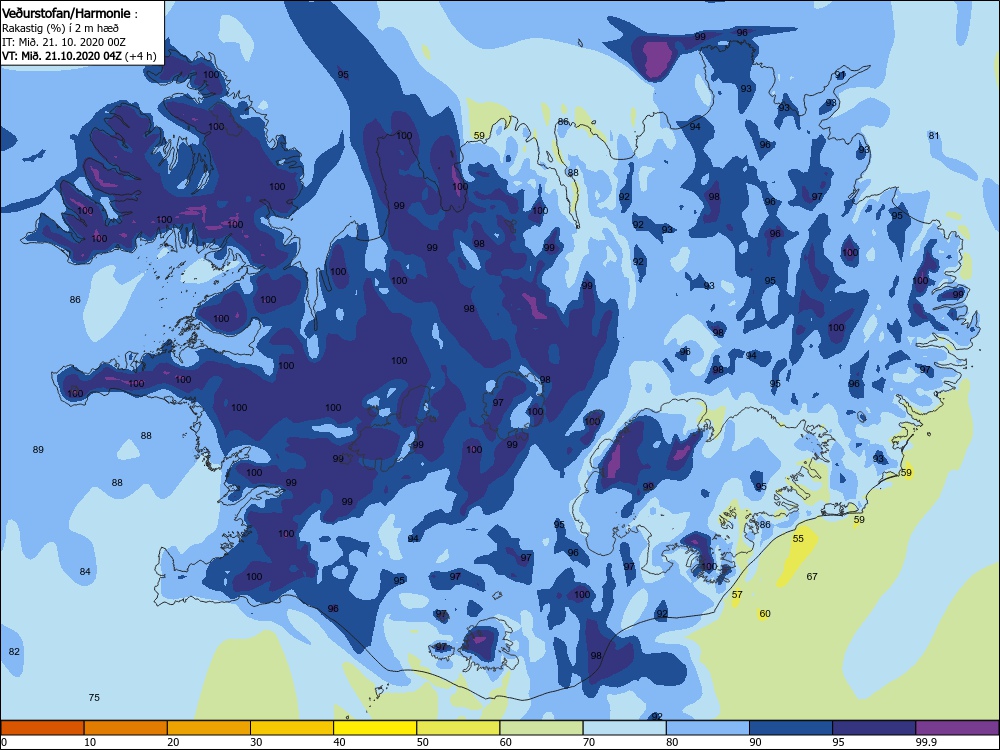This screenshot has width=1000, height=750.
Task: Select the pale blue 70–80 legend swatch
Action: click(x=624, y=728)
